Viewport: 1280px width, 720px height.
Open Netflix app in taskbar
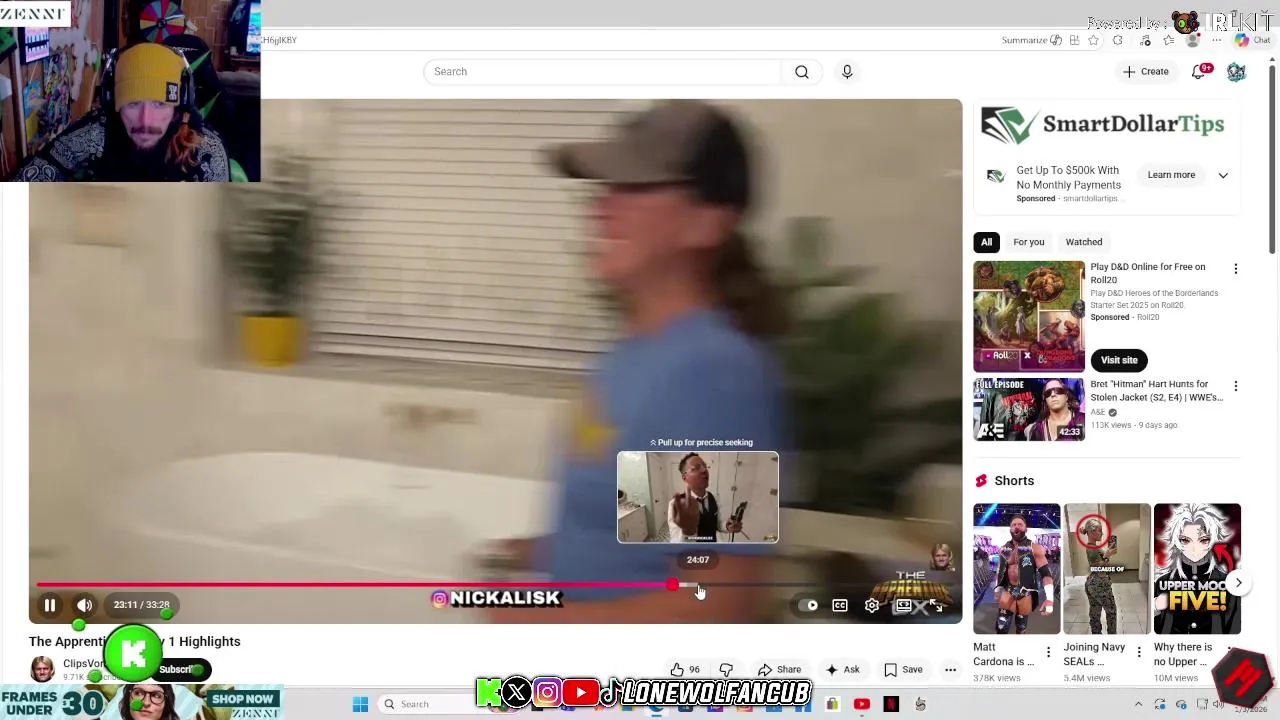coord(891,704)
